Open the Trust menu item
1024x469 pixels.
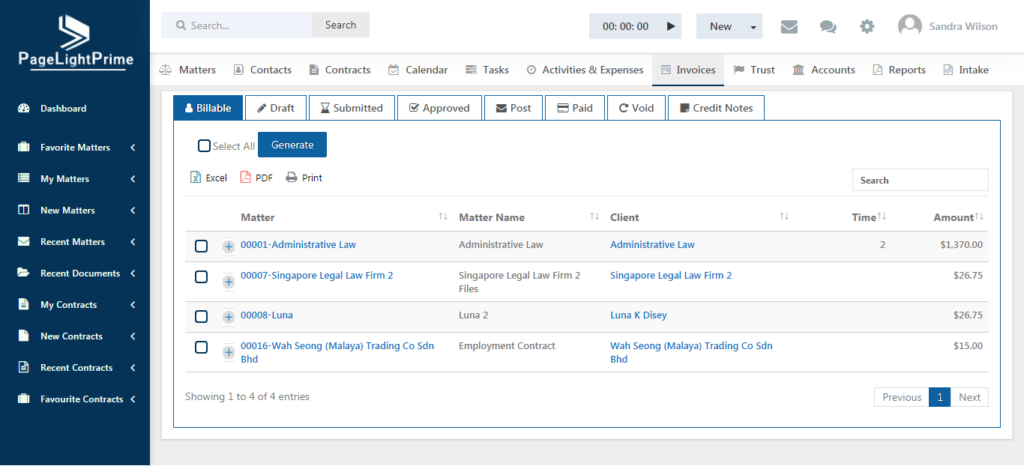[x=754, y=70]
